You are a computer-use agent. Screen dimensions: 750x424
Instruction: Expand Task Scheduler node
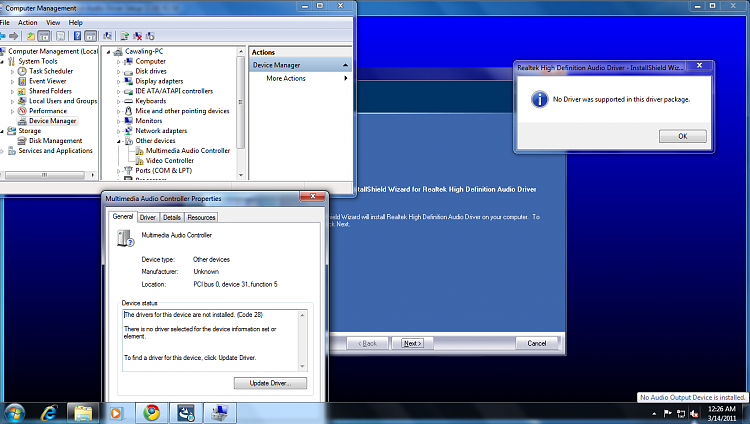pos(12,71)
